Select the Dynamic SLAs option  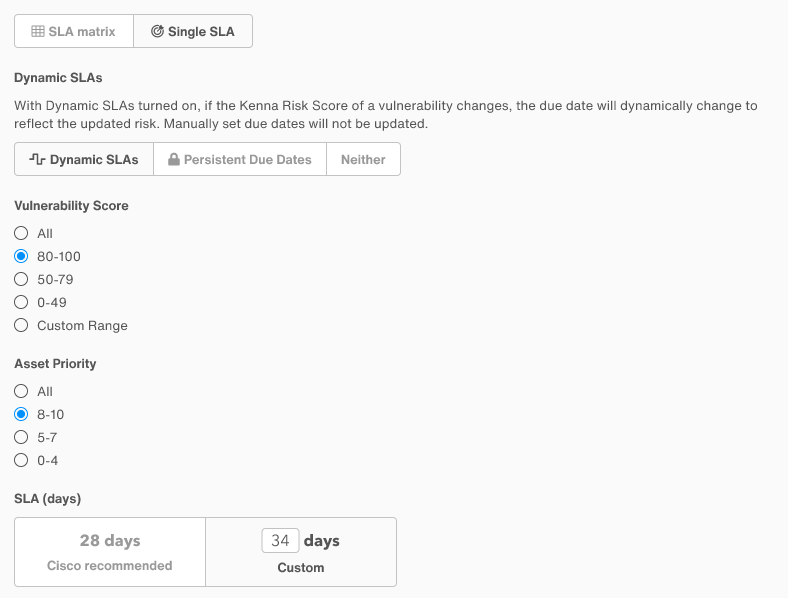[84, 159]
